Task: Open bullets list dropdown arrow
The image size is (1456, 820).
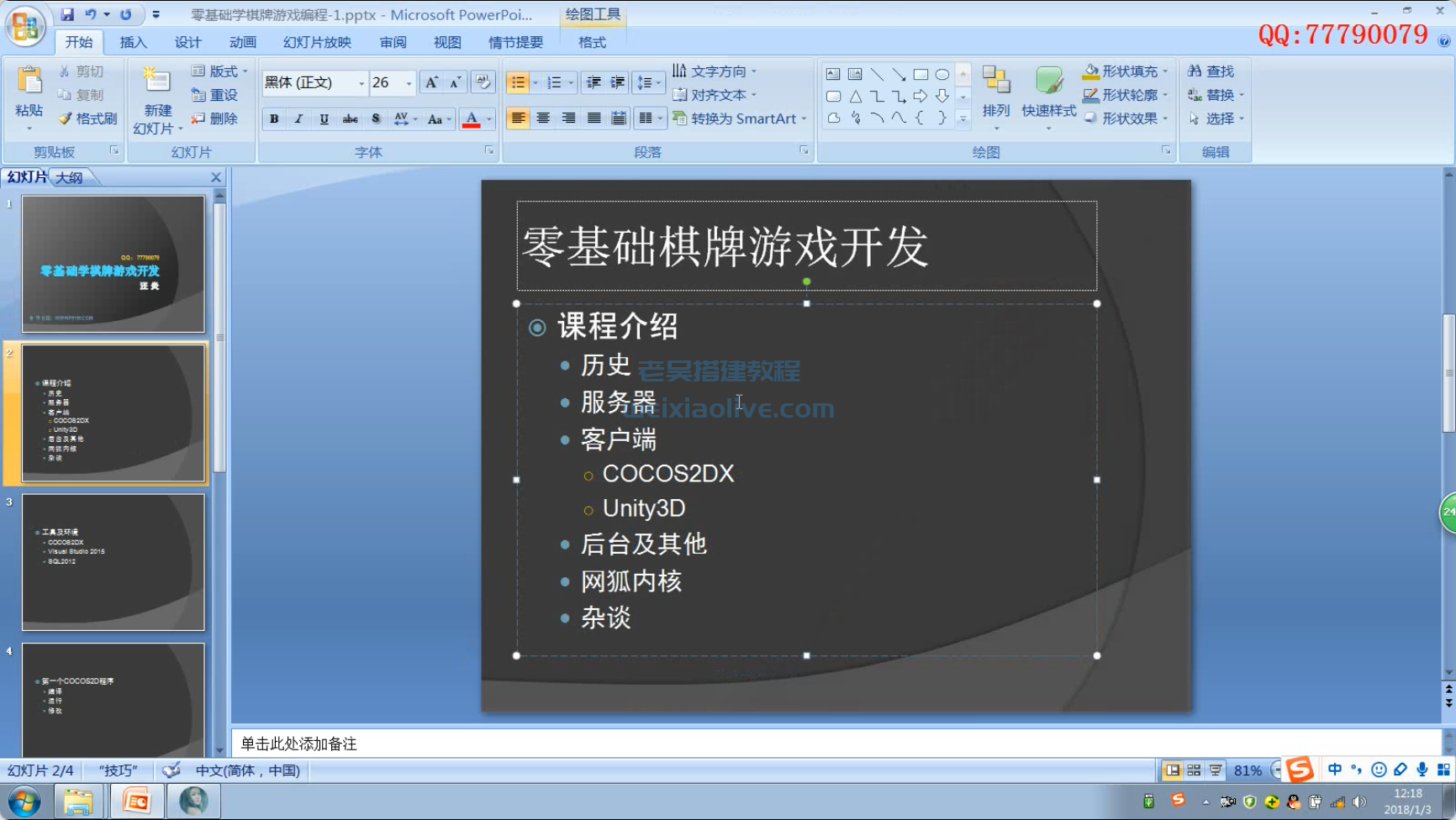Action: point(535,82)
